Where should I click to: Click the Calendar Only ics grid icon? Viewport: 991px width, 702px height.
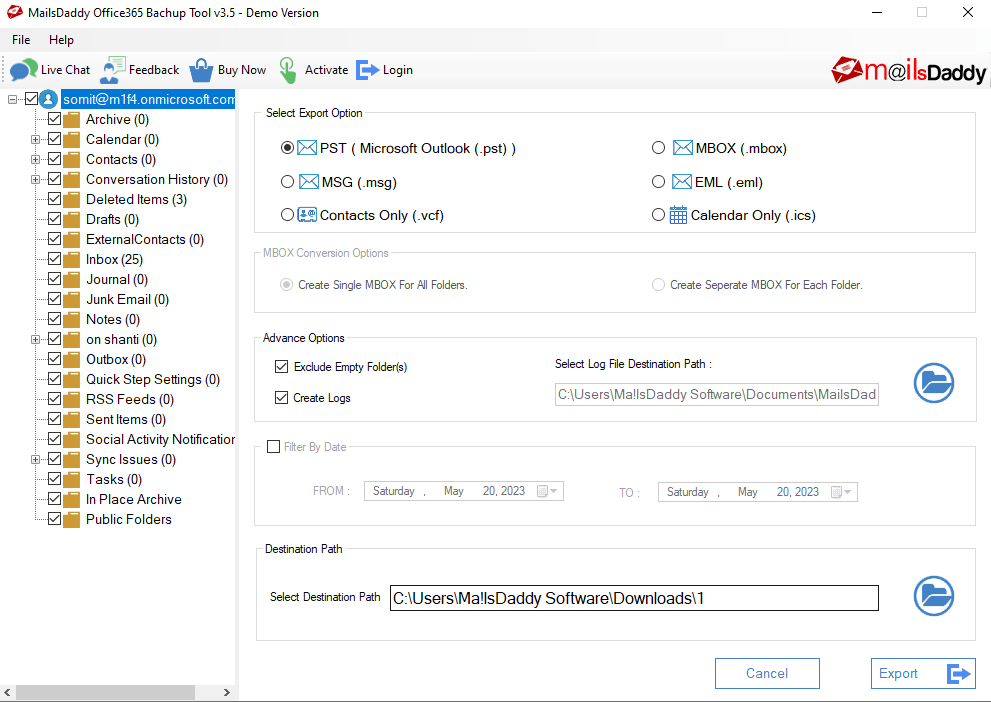pyautogui.click(x=678, y=215)
